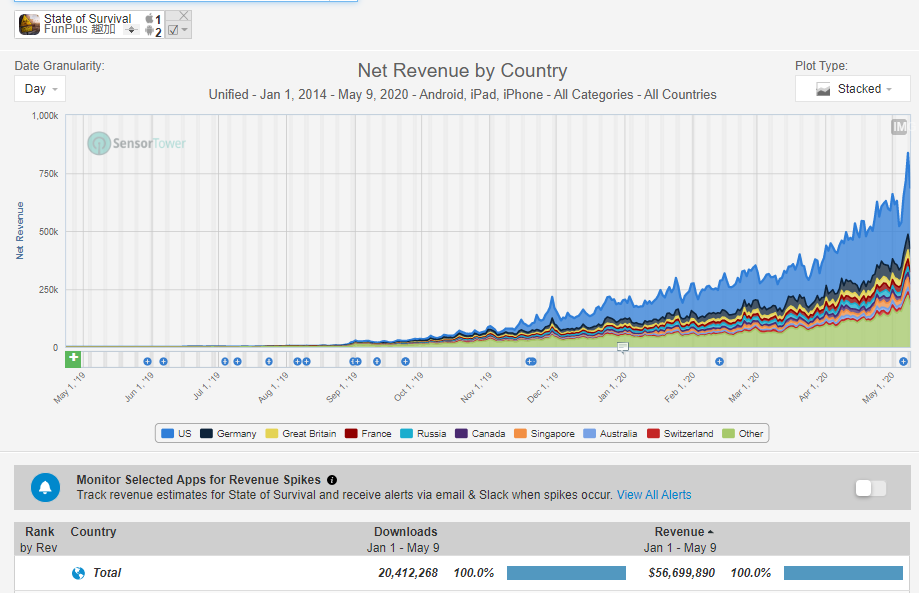
Task: Click the Total row label
Action: tap(107, 573)
